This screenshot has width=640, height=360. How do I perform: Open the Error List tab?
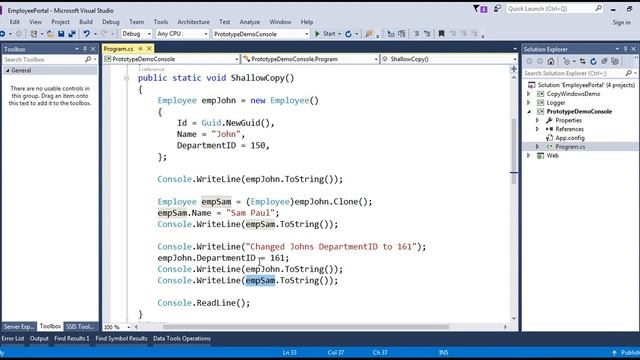pyautogui.click(x=13, y=338)
